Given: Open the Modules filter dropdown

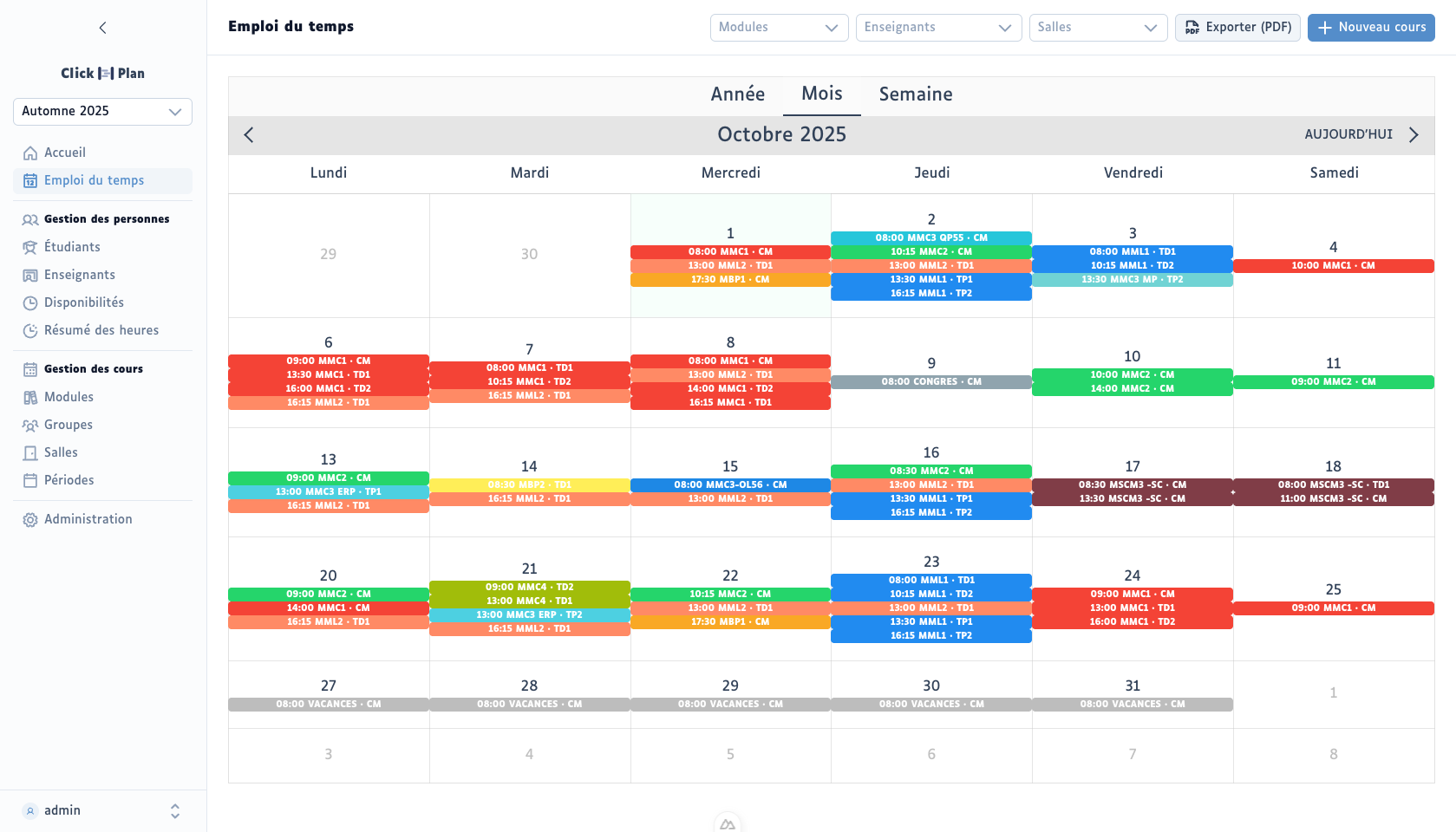Looking at the screenshot, I should coord(779,28).
